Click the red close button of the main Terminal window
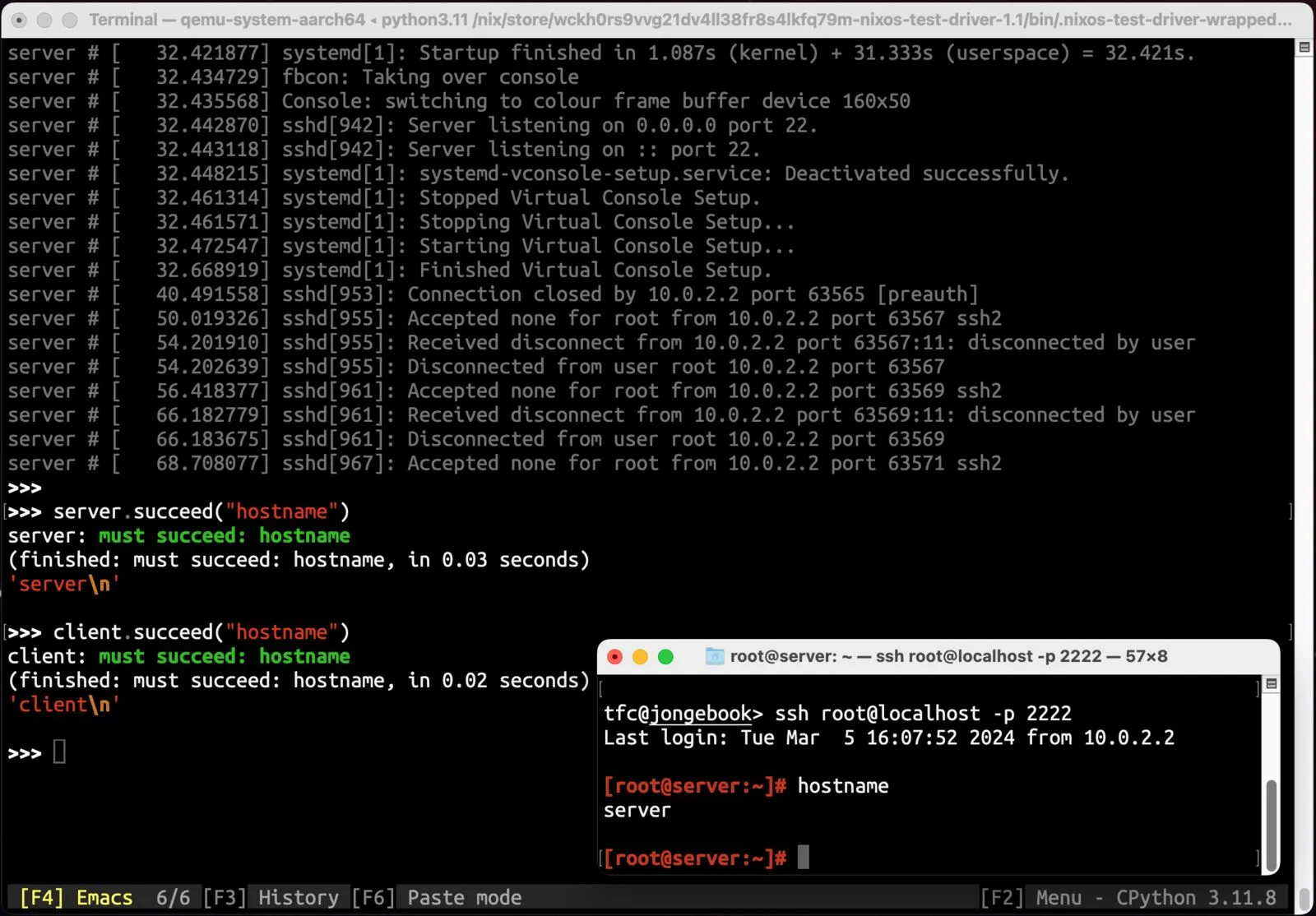 click(18, 19)
